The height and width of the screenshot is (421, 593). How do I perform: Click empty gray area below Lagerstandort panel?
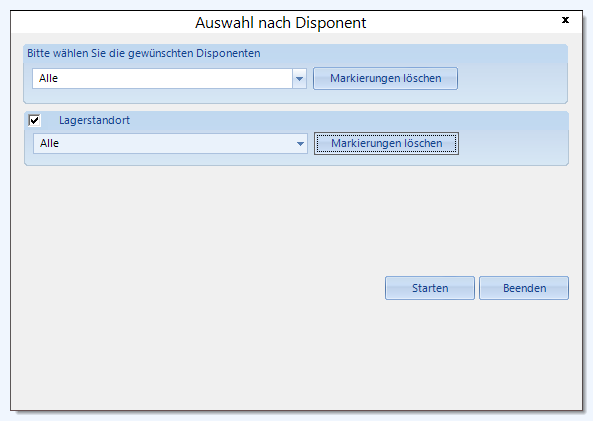coord(227,219)
